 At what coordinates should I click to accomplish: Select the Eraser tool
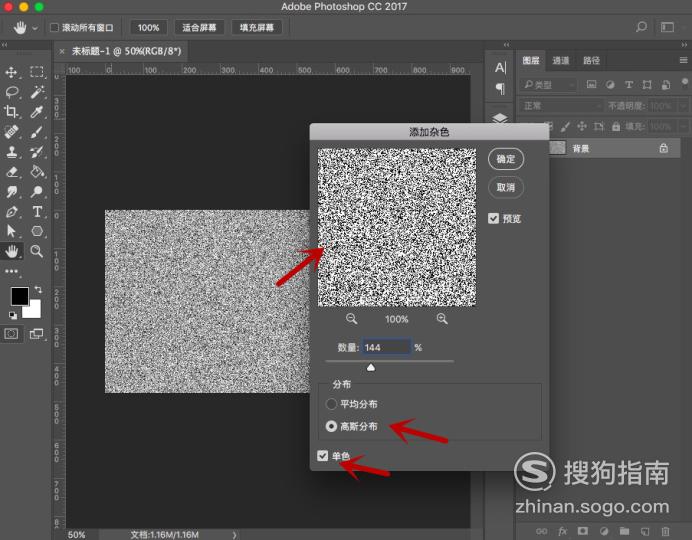click(11, 172)
